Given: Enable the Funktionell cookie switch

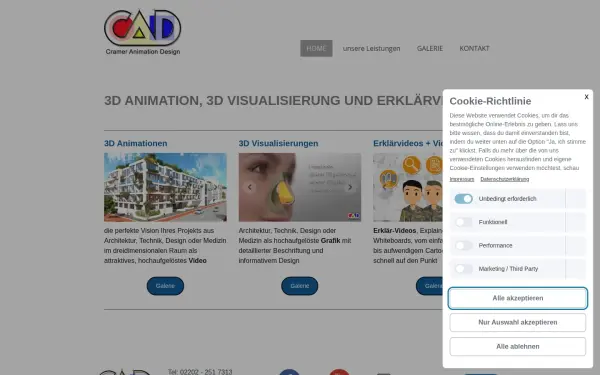Looking at the screenshot, I should (x=463, y=222).
